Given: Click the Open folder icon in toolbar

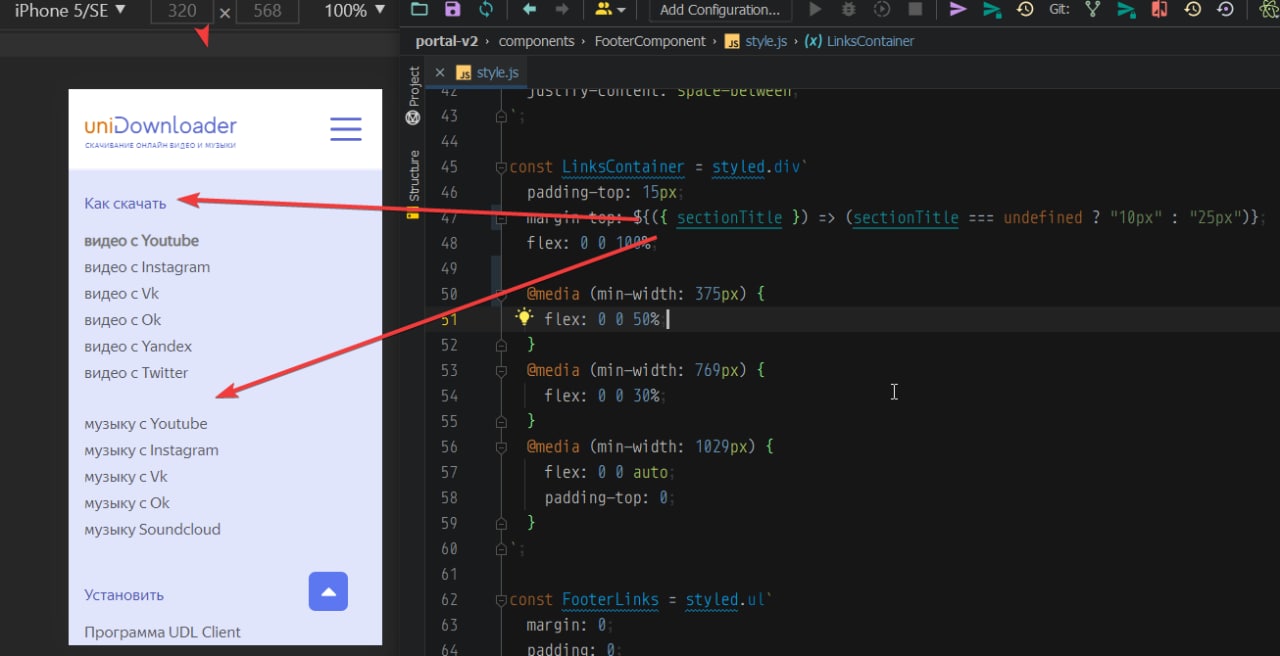Looking at the screenshot, I should pos(419,9).
